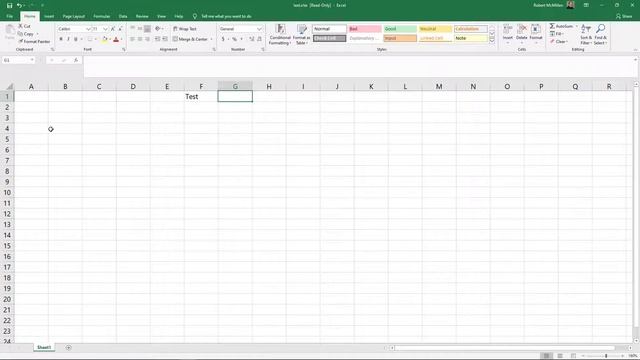
Task: Select cell F1 containing Test
Action: click(201, 96)
